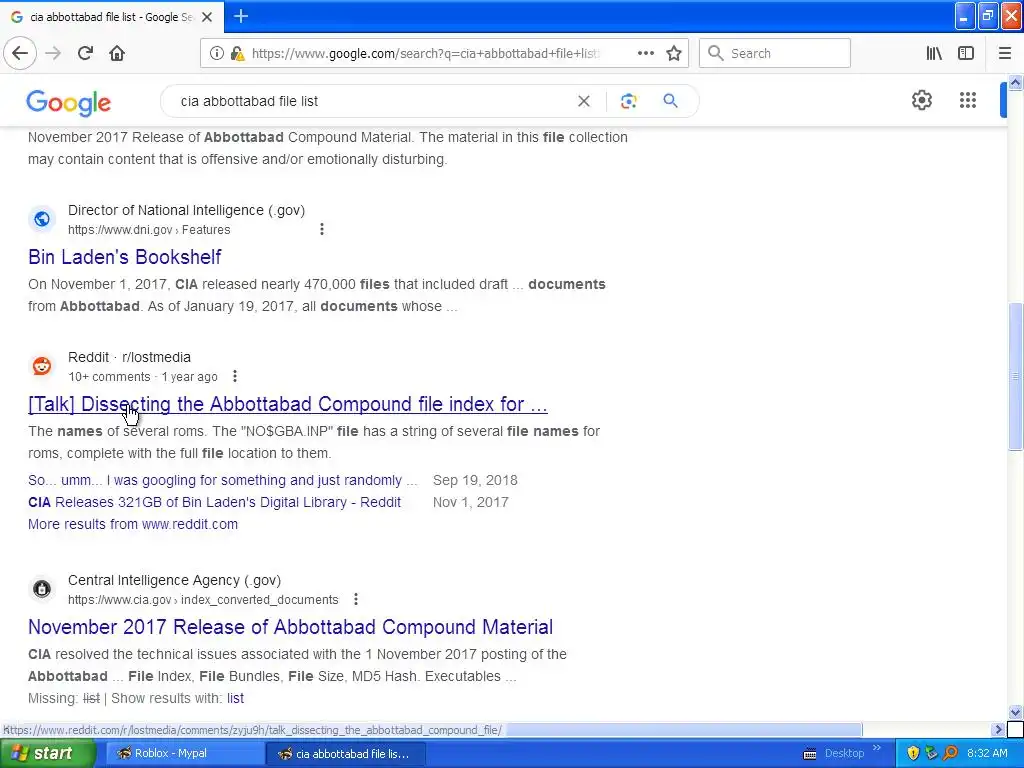
Task: Click the orange magnifier tray icon
Action: point(950,754)
